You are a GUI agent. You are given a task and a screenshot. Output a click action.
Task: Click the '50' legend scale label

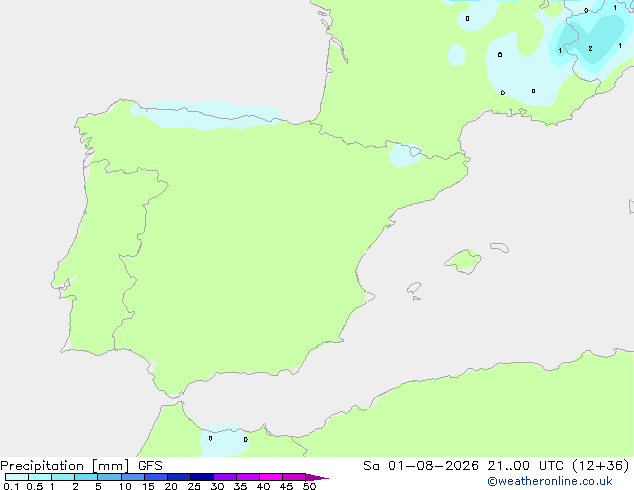tap(309, 486)
